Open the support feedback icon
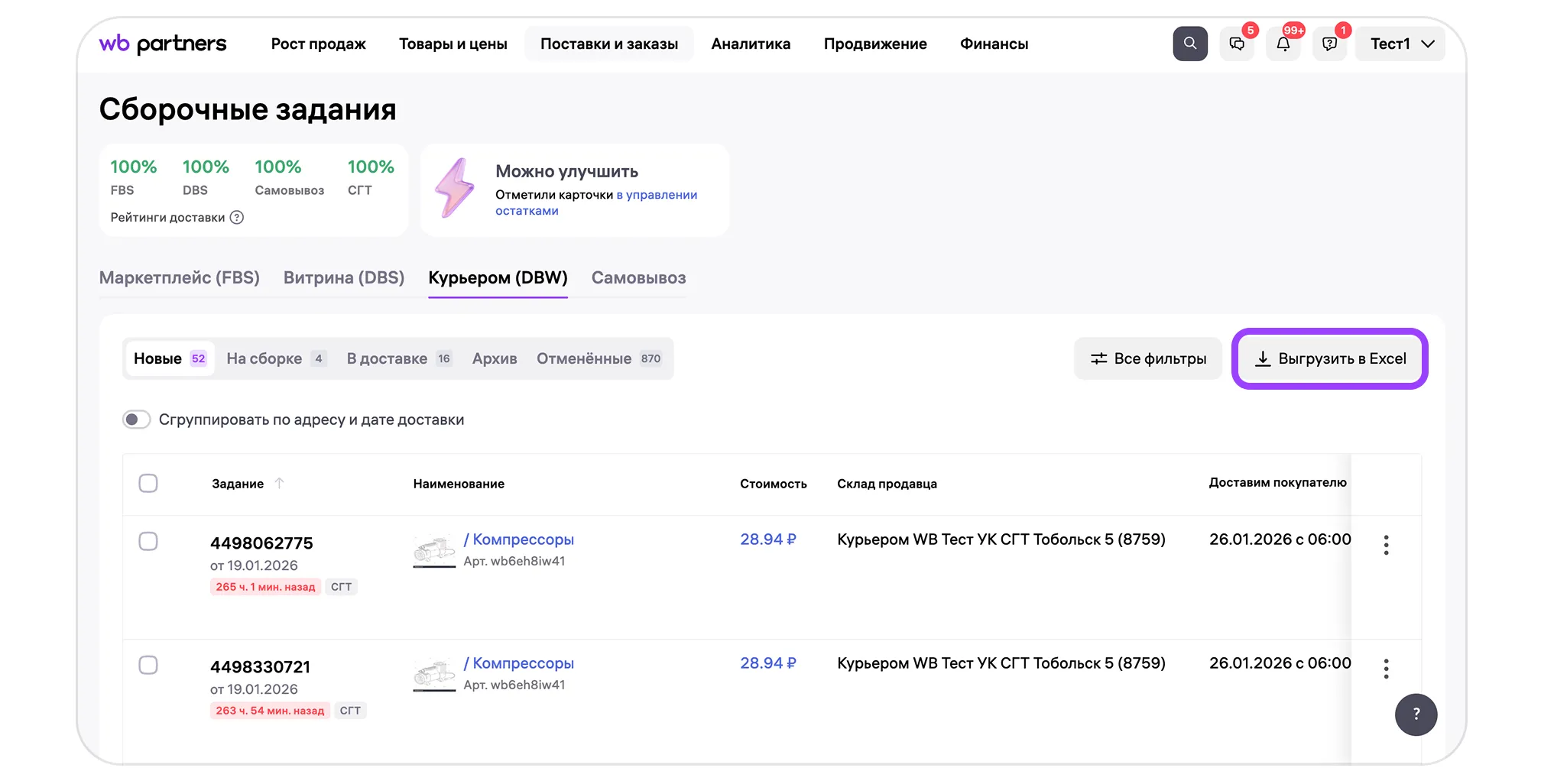The image size is (1541, 784). pyautogui.click(x=1330, y=44)
